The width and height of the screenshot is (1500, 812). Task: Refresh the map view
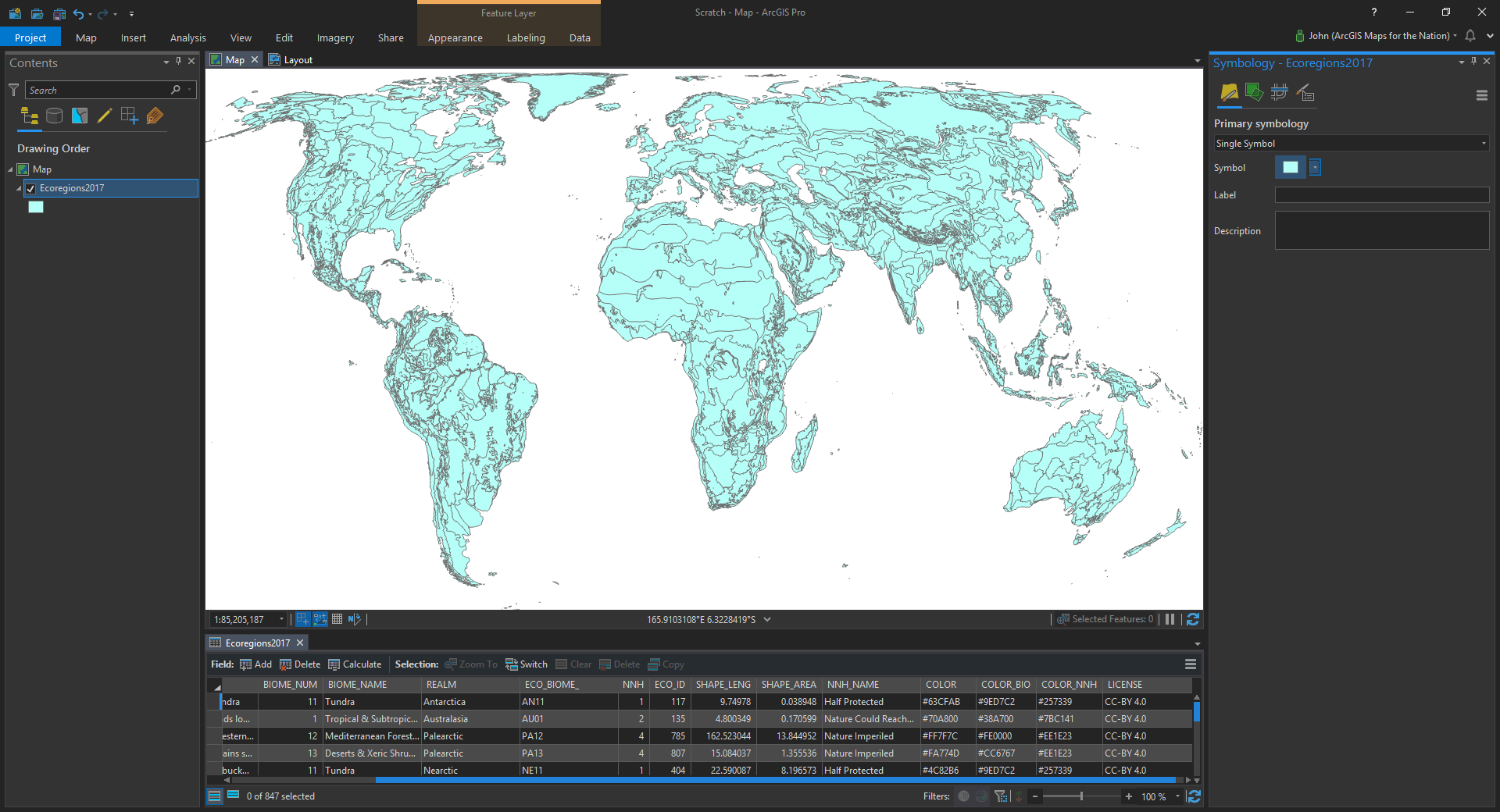tap(1192, 619)
